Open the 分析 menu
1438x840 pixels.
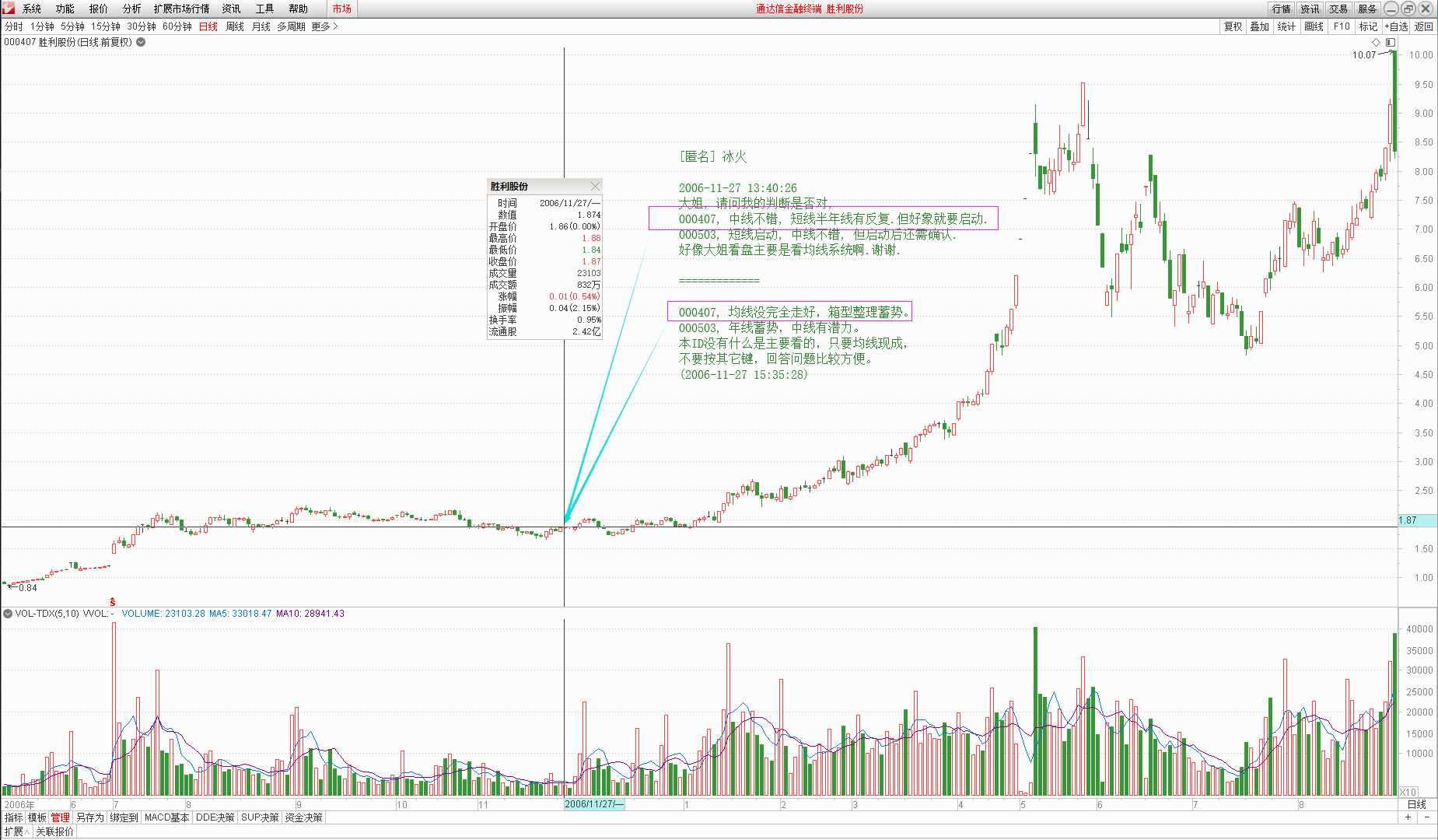131,9
